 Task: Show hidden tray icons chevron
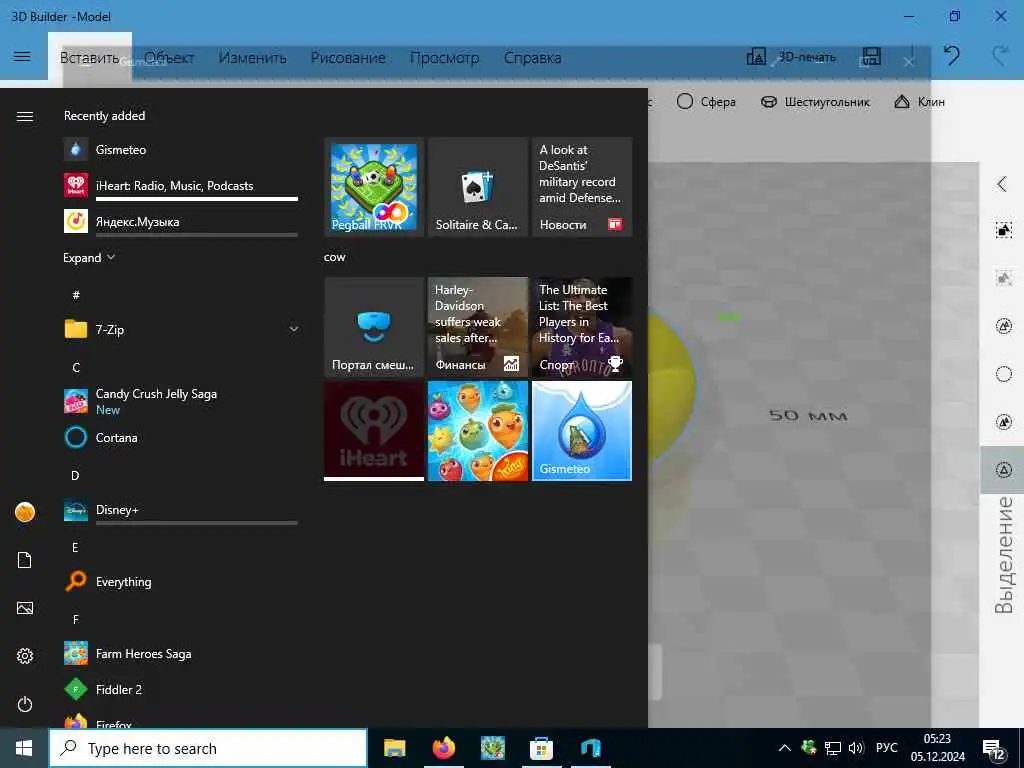coord(785,748)
